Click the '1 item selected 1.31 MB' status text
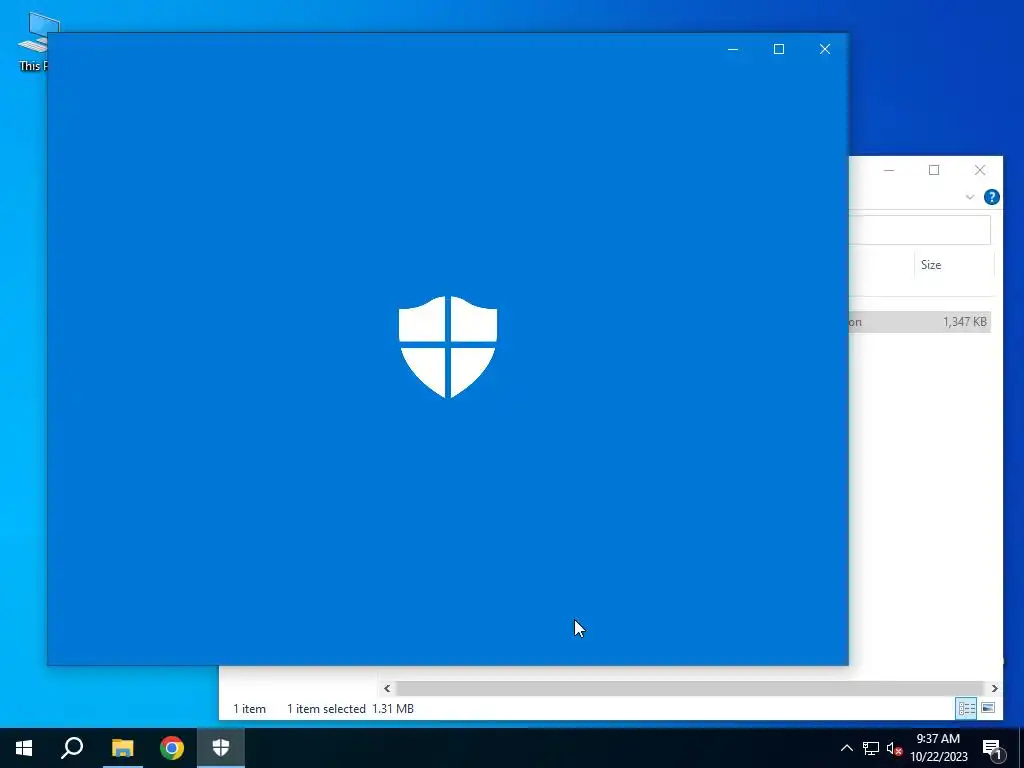This screenshot has height=768, width=1024. click(350, 709)
